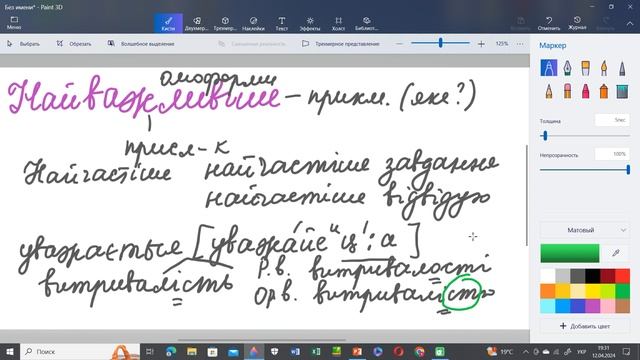Select the Eraser tool
This screenshot has width=640, height=360.
tap(567, 91)
